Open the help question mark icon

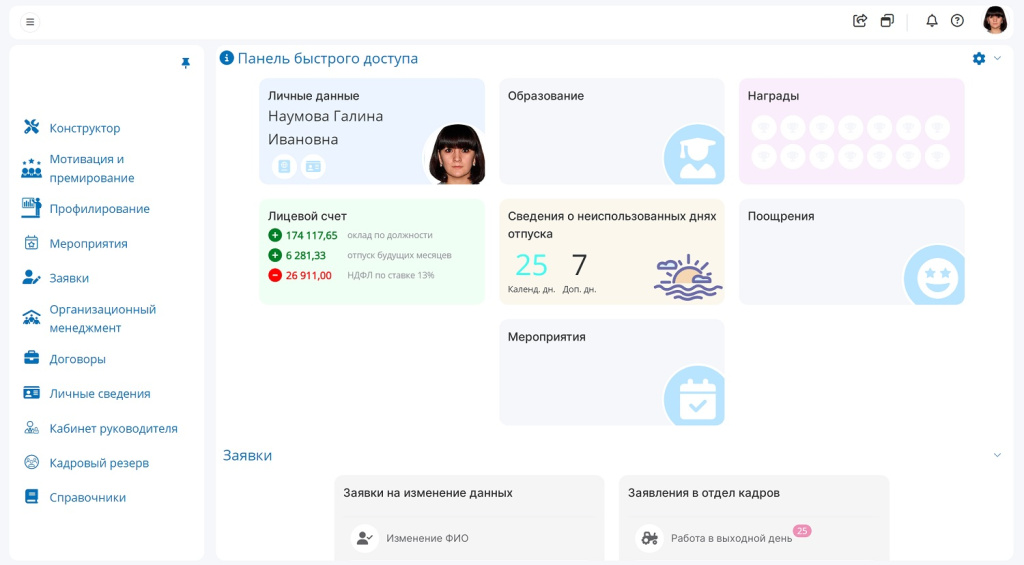tap(957, 21)
